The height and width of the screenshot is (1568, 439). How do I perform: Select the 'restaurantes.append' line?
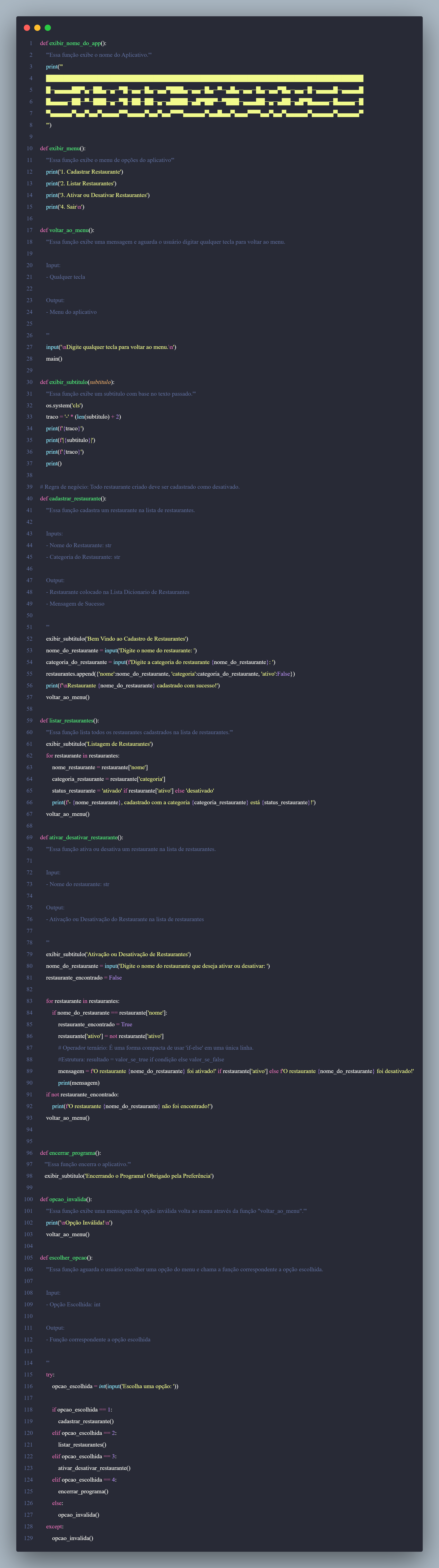pyautogui.click(x=170, y=674)
